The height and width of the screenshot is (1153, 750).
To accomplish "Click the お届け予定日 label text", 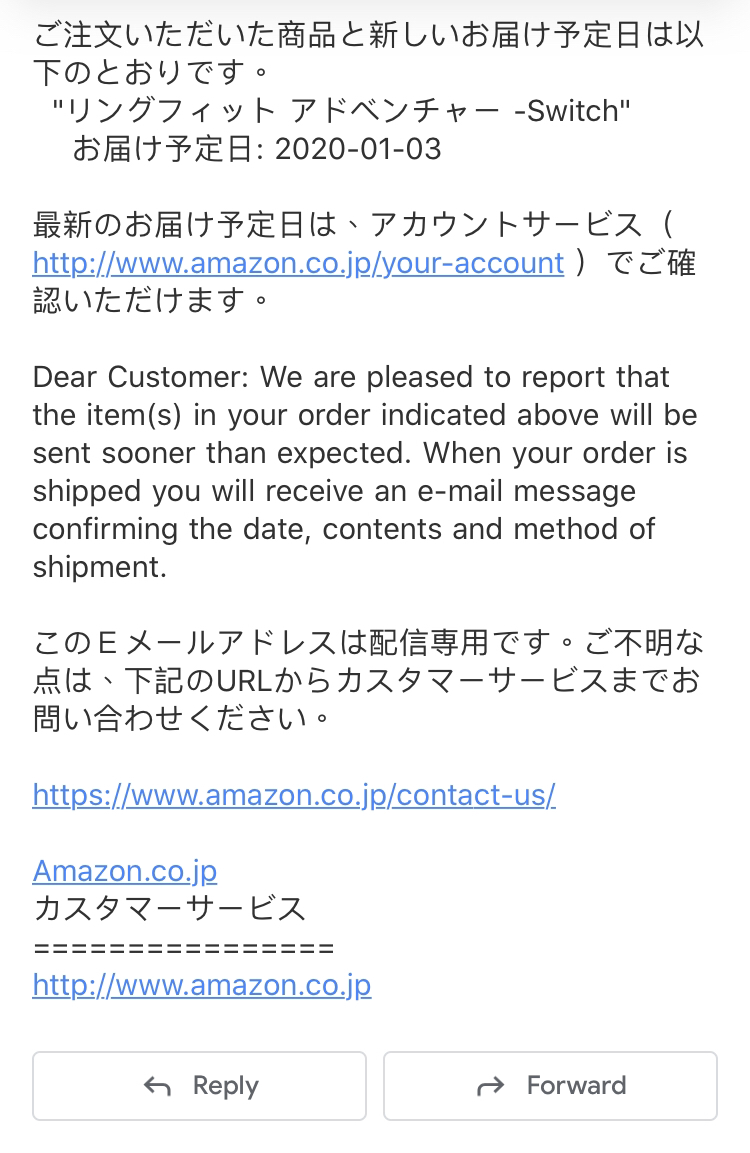I will [162, 149].
